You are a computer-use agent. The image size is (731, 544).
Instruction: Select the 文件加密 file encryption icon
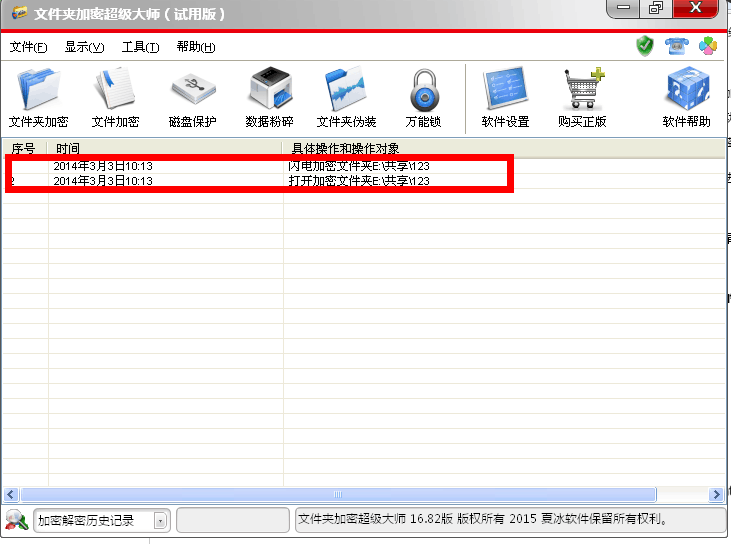(115, 98)
